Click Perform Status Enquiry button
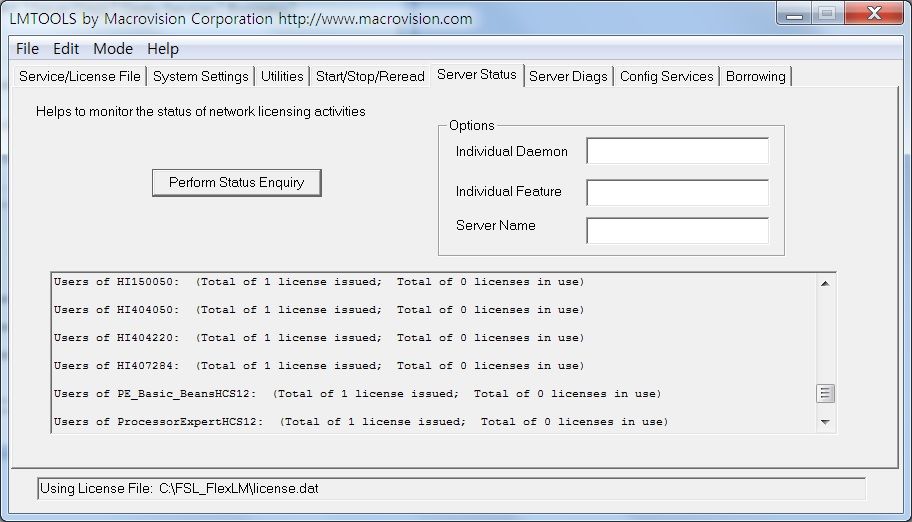912x522 pixels. [x=237, y=183]
